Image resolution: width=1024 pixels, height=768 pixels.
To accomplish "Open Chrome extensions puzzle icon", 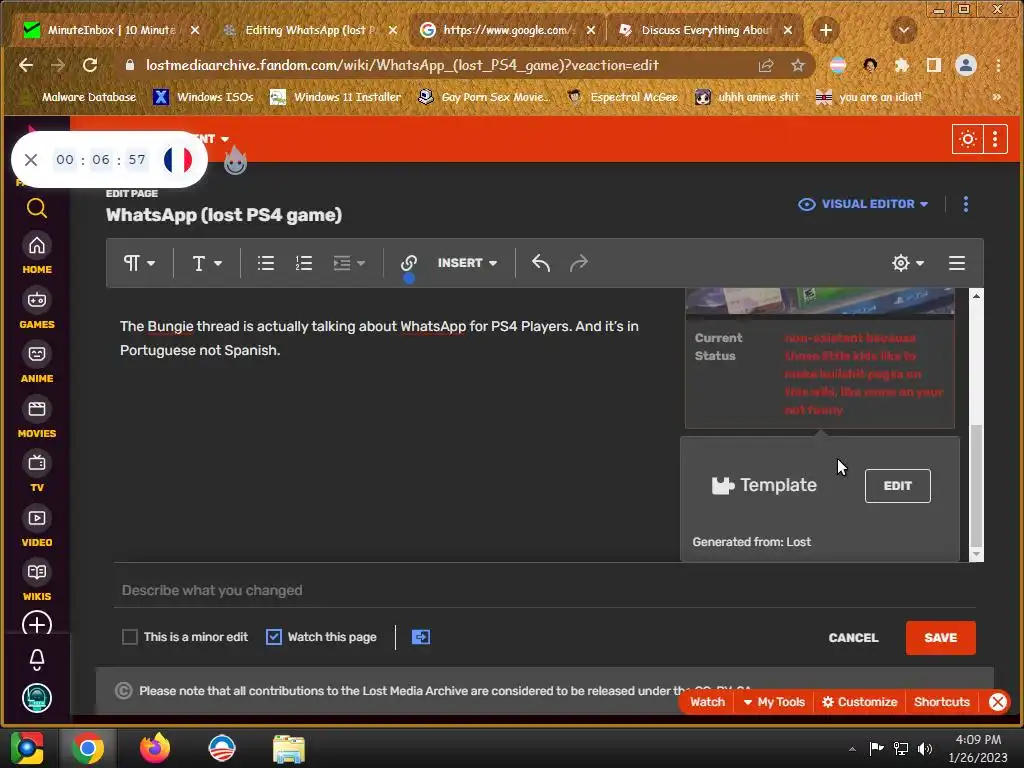I will pyautogui.click(x=902, y=65).
